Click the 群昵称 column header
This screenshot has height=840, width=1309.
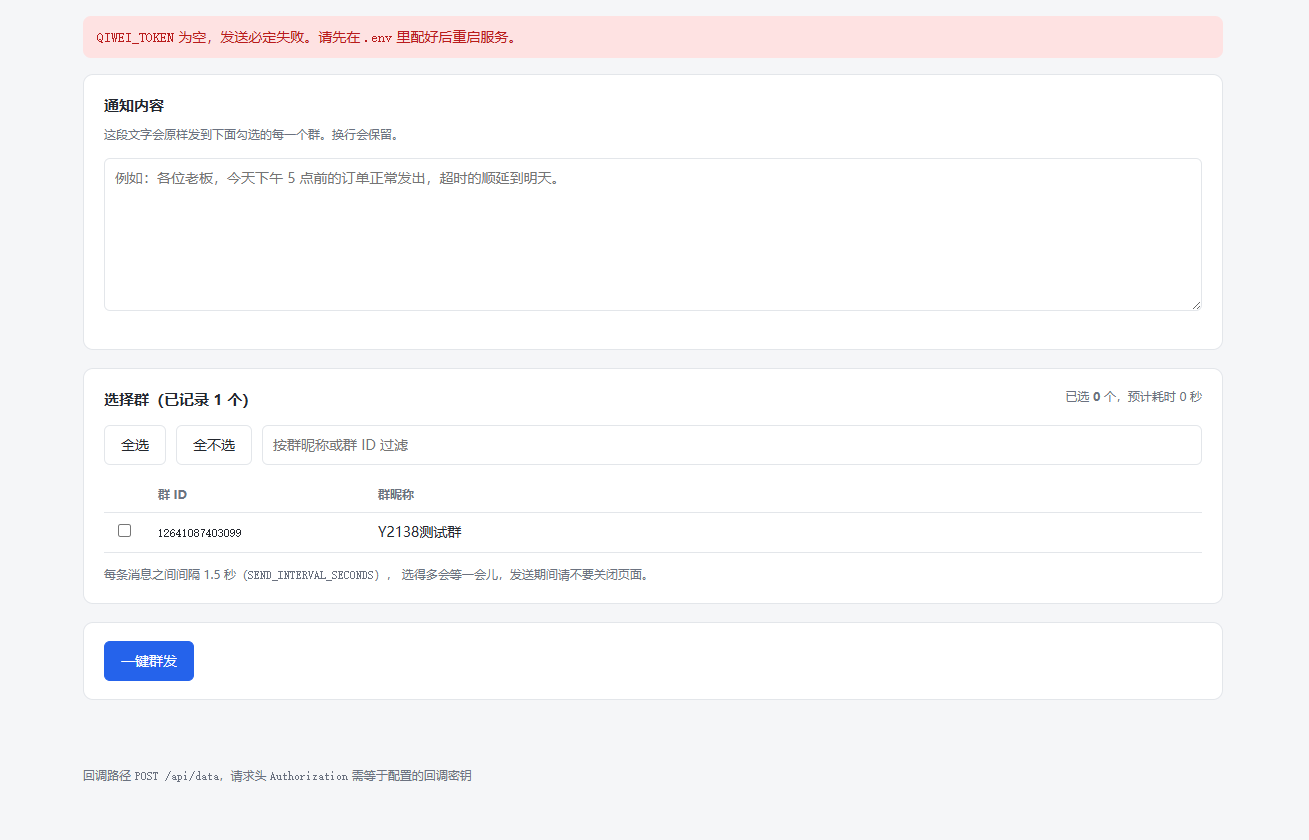(x=396, y=494)
